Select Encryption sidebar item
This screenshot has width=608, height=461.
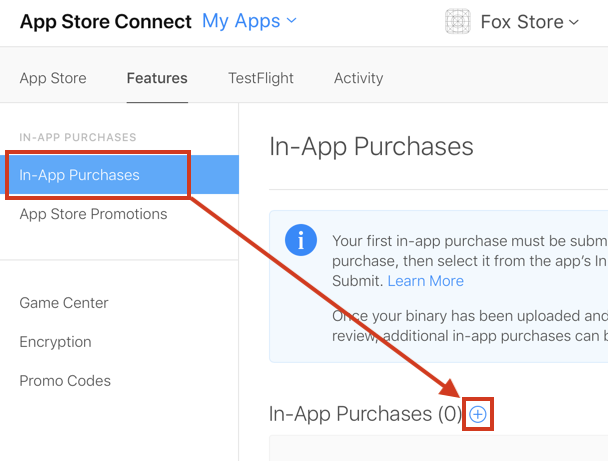click(x=55, y=342)
